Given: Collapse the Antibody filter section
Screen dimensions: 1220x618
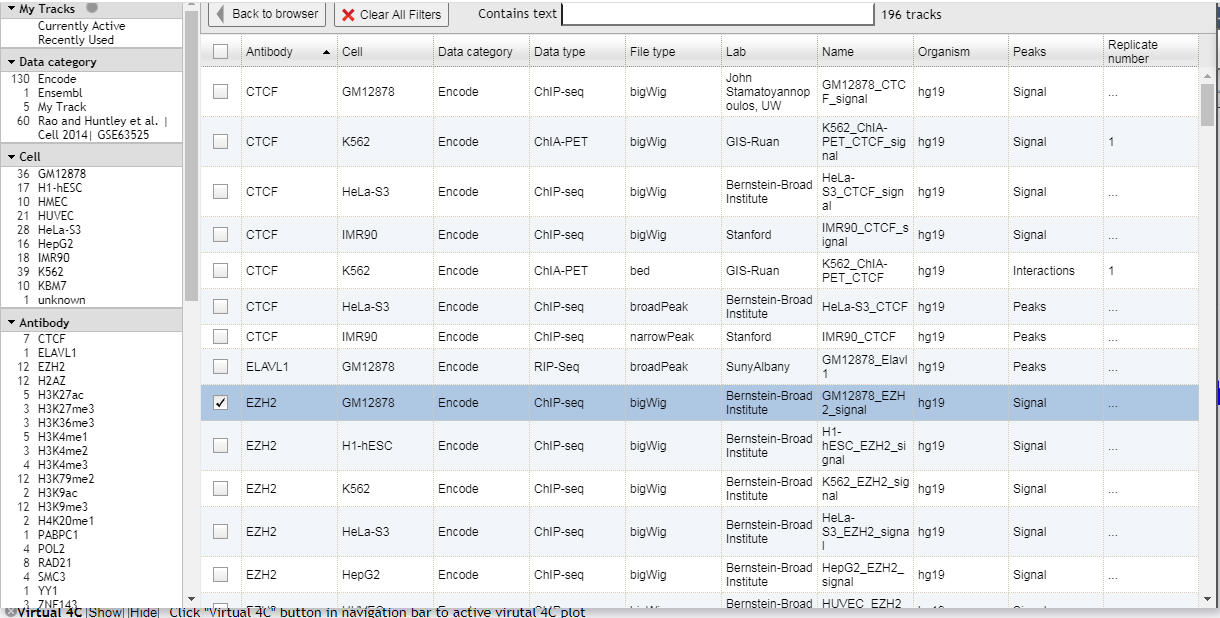Looking at the screenshot, I should coord(10,323).
